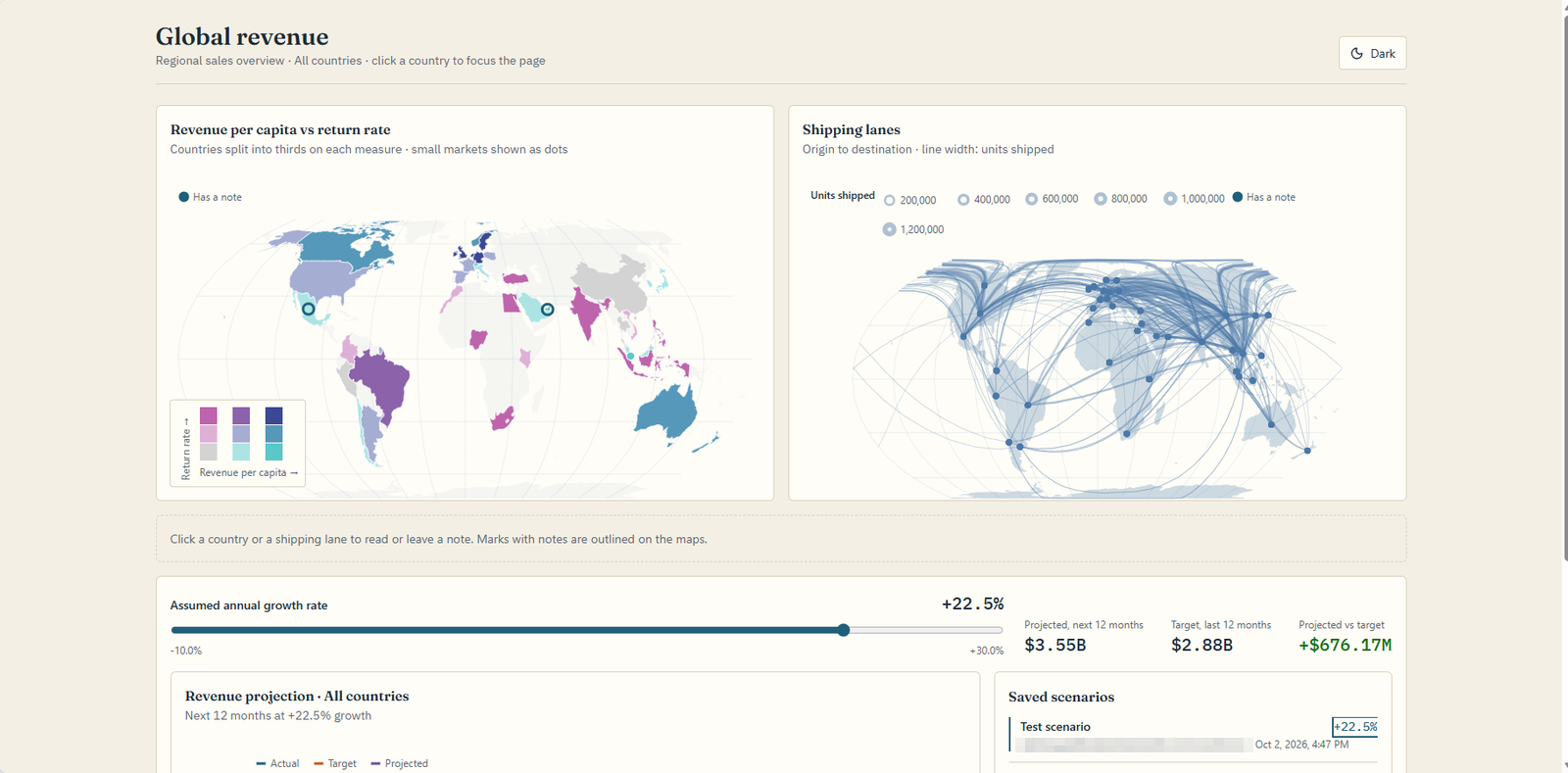1568x773 pixels.
Task: Open the Test scenario saved entry
Action: pyautogui.click(x=1193, y=735)
